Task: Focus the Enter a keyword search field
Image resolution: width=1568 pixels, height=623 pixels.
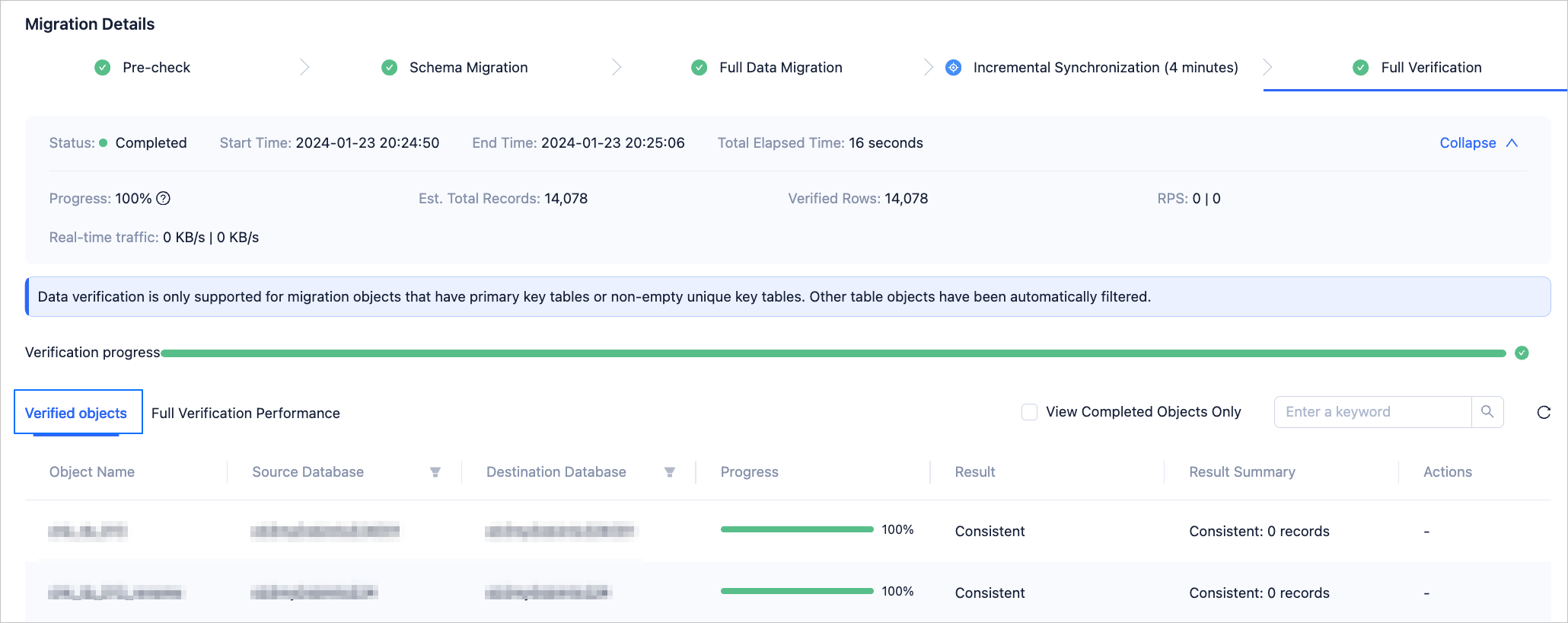Action: (1373, 412)
